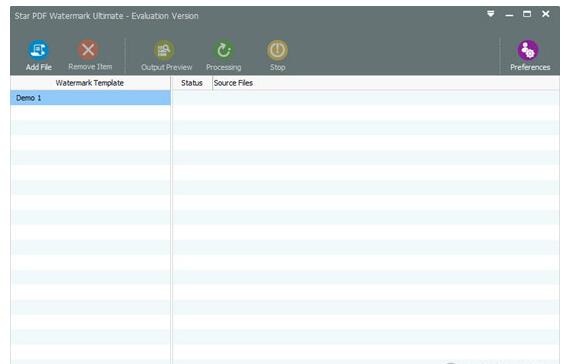Viewport: 568px width, 364px height.
Task: Click the Output Preview text label
Action: tap(167, 67)
